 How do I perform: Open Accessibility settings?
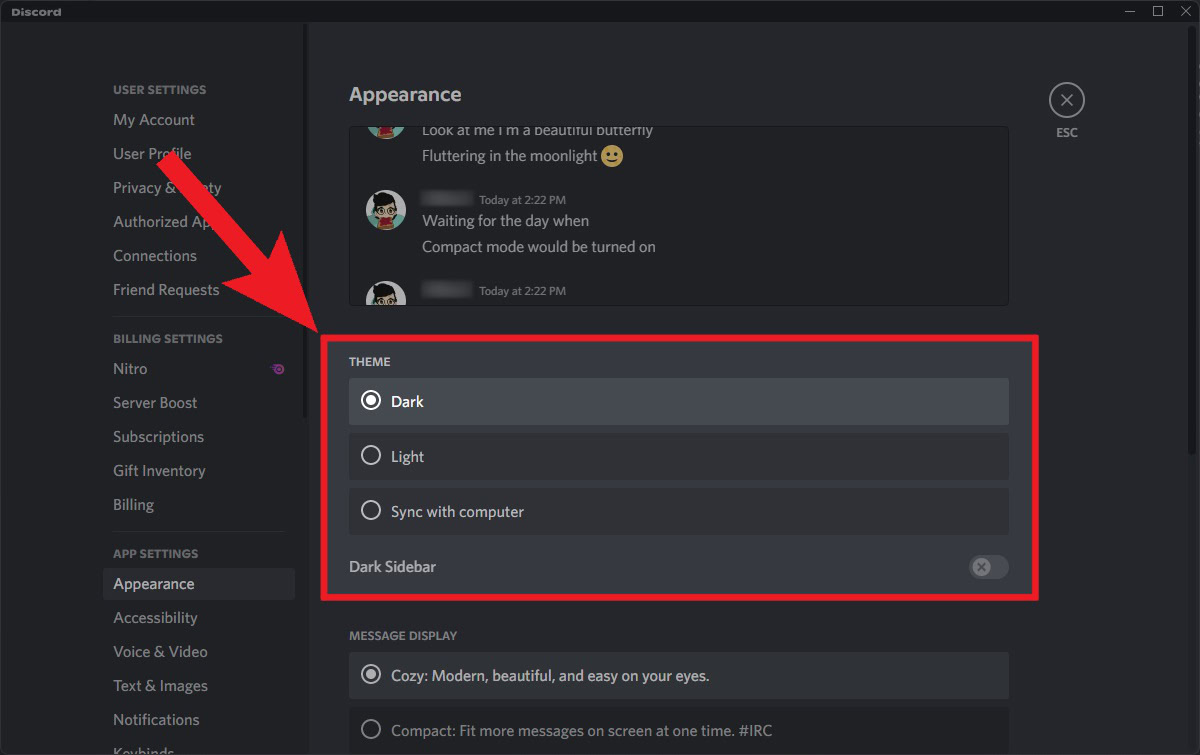[x=155, y=618]
